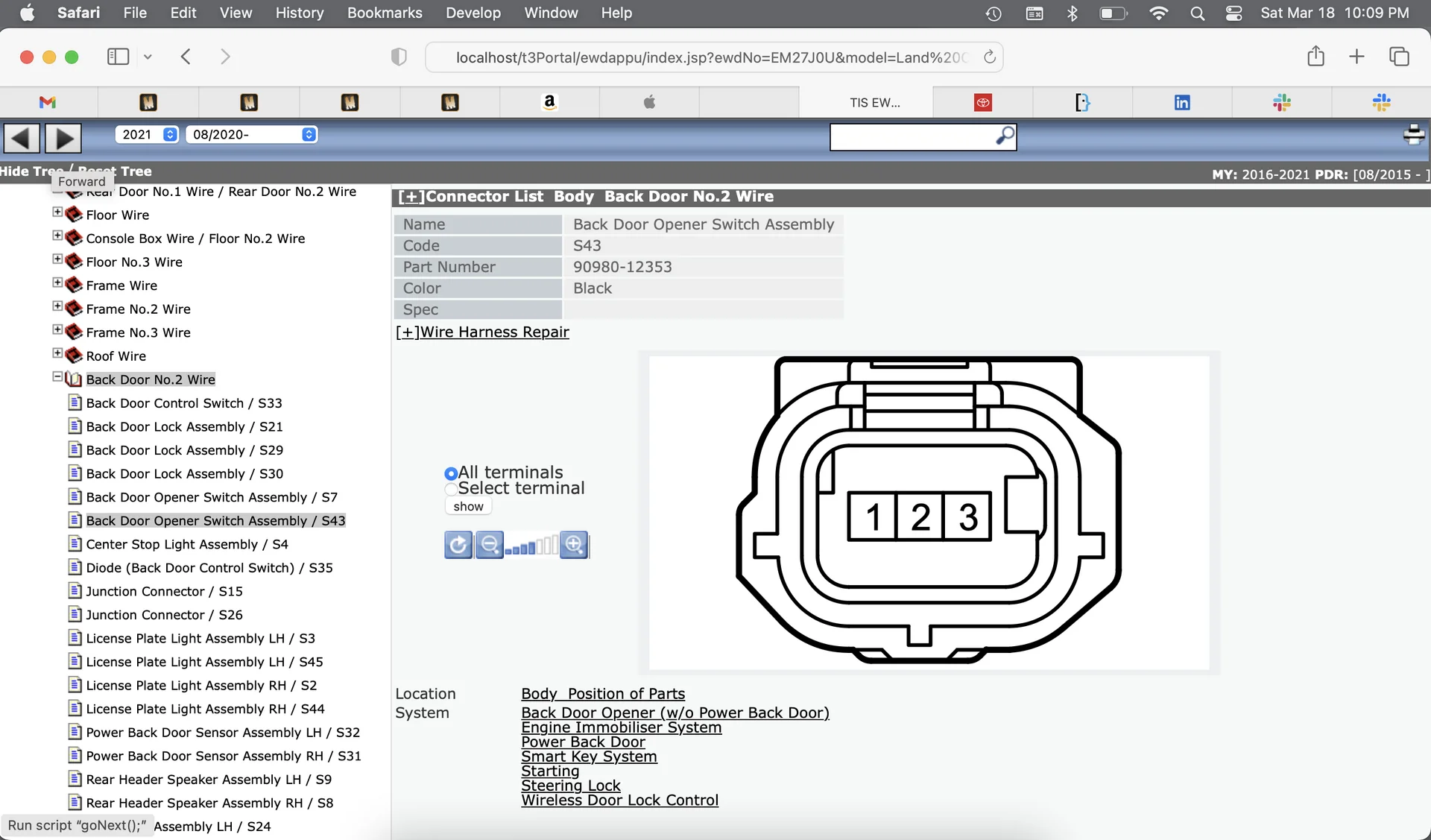Screen dimensions: 1431x840
Task: Show Safari tab overview icon
Action: coord(1399,57)
